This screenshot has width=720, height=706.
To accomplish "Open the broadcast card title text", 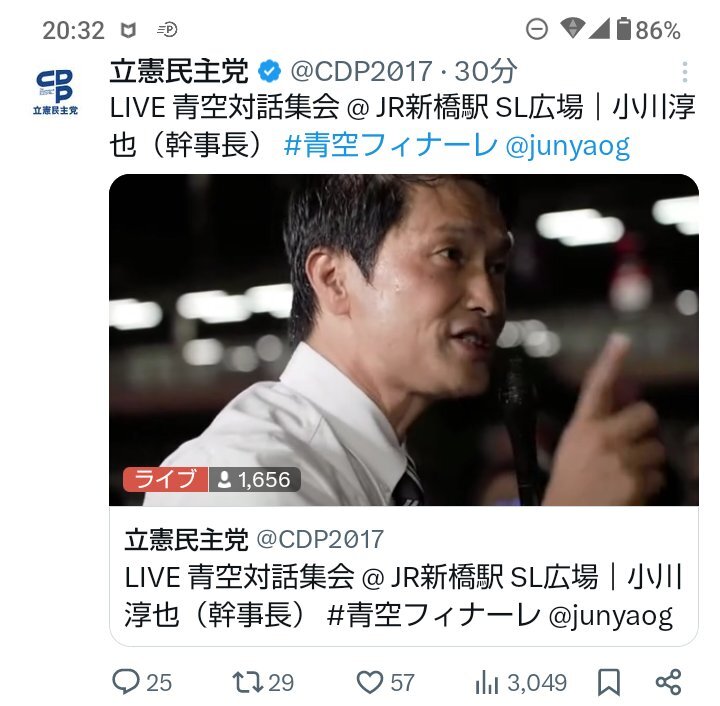I will pos(403,595).
